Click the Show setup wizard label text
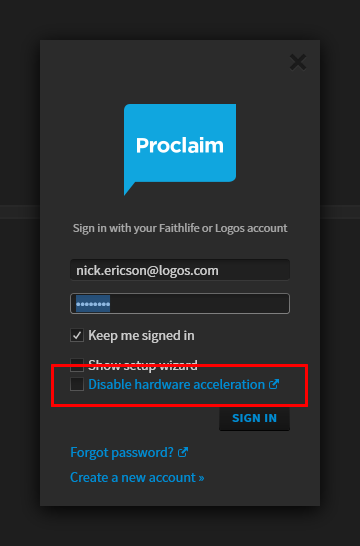 pyautogui.click(x=143, y=365)
